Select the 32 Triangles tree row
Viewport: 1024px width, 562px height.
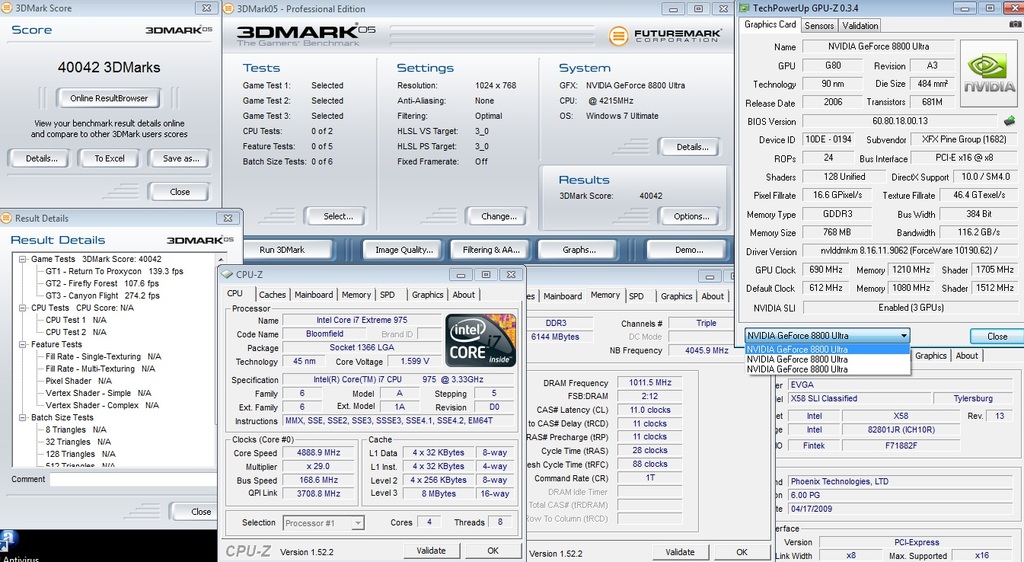tap(78, 442)
